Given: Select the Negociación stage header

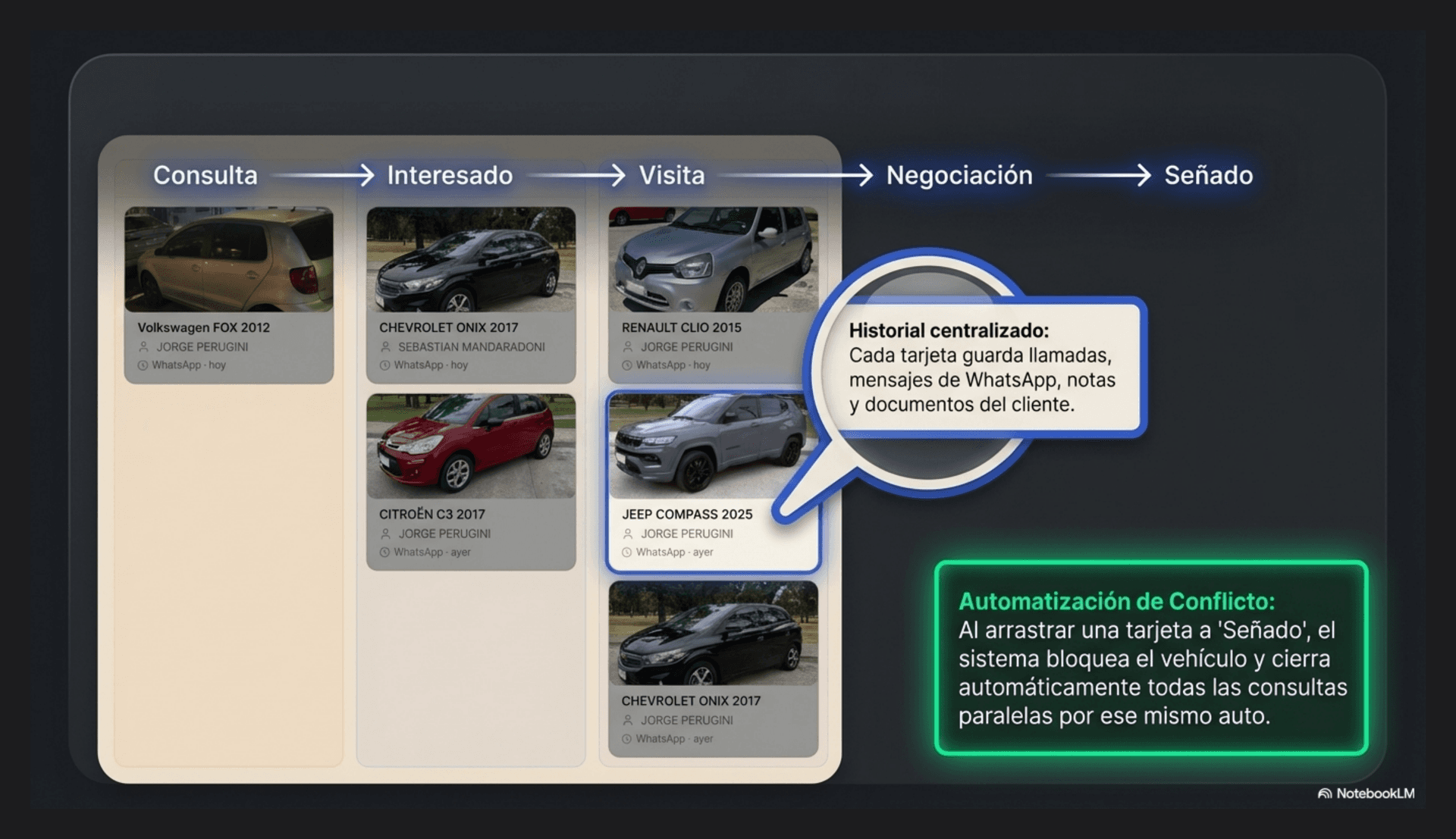Looking at the screenshot, I should 959,175.
